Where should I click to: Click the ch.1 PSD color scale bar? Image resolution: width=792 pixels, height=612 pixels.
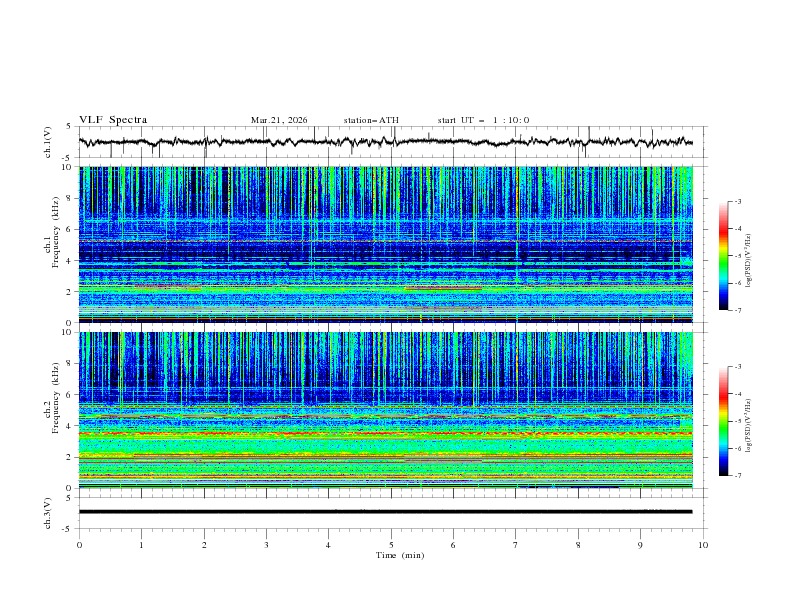pos(724,256)
